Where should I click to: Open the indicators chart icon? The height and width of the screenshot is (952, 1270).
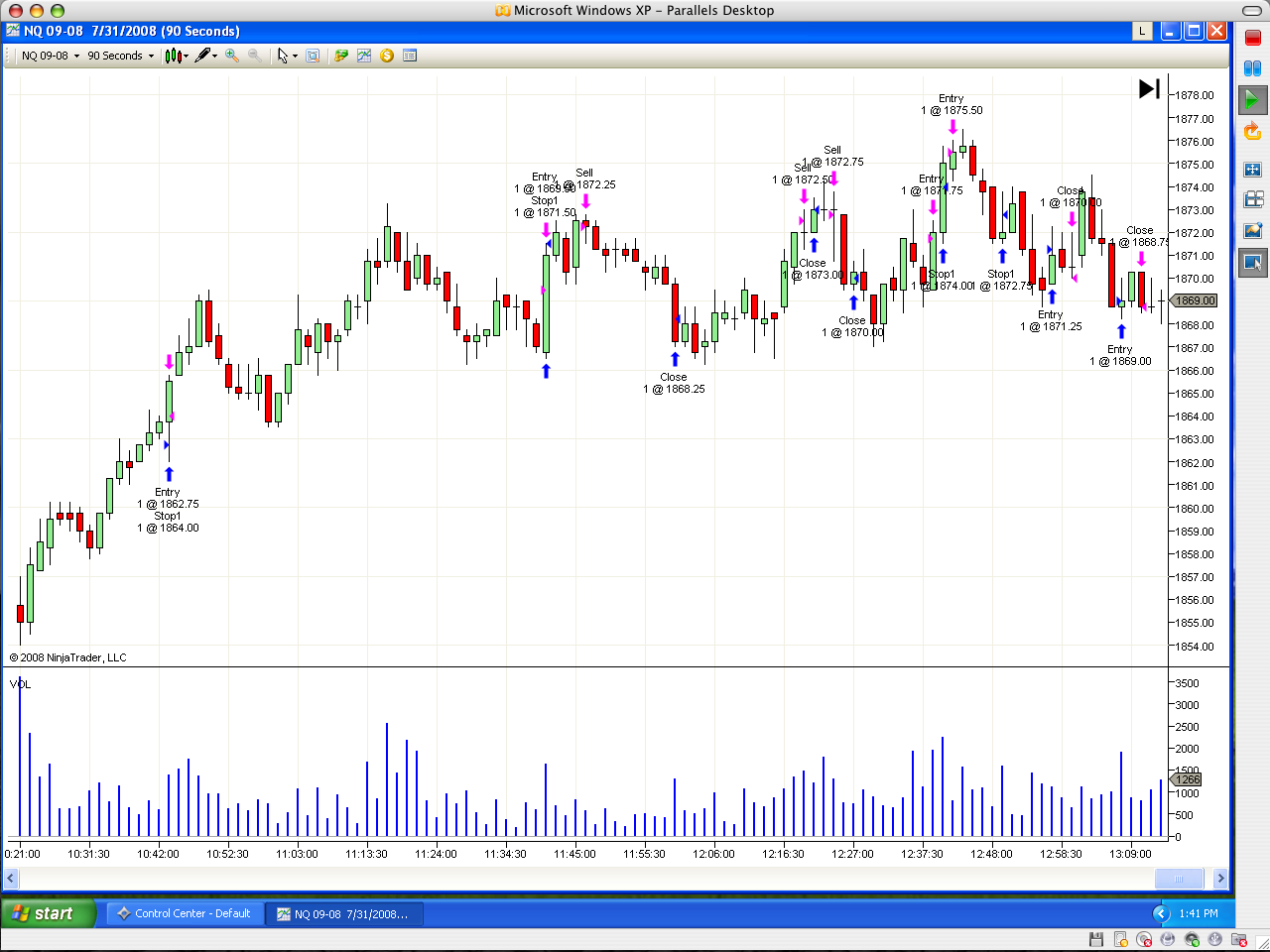coord(364,56)
